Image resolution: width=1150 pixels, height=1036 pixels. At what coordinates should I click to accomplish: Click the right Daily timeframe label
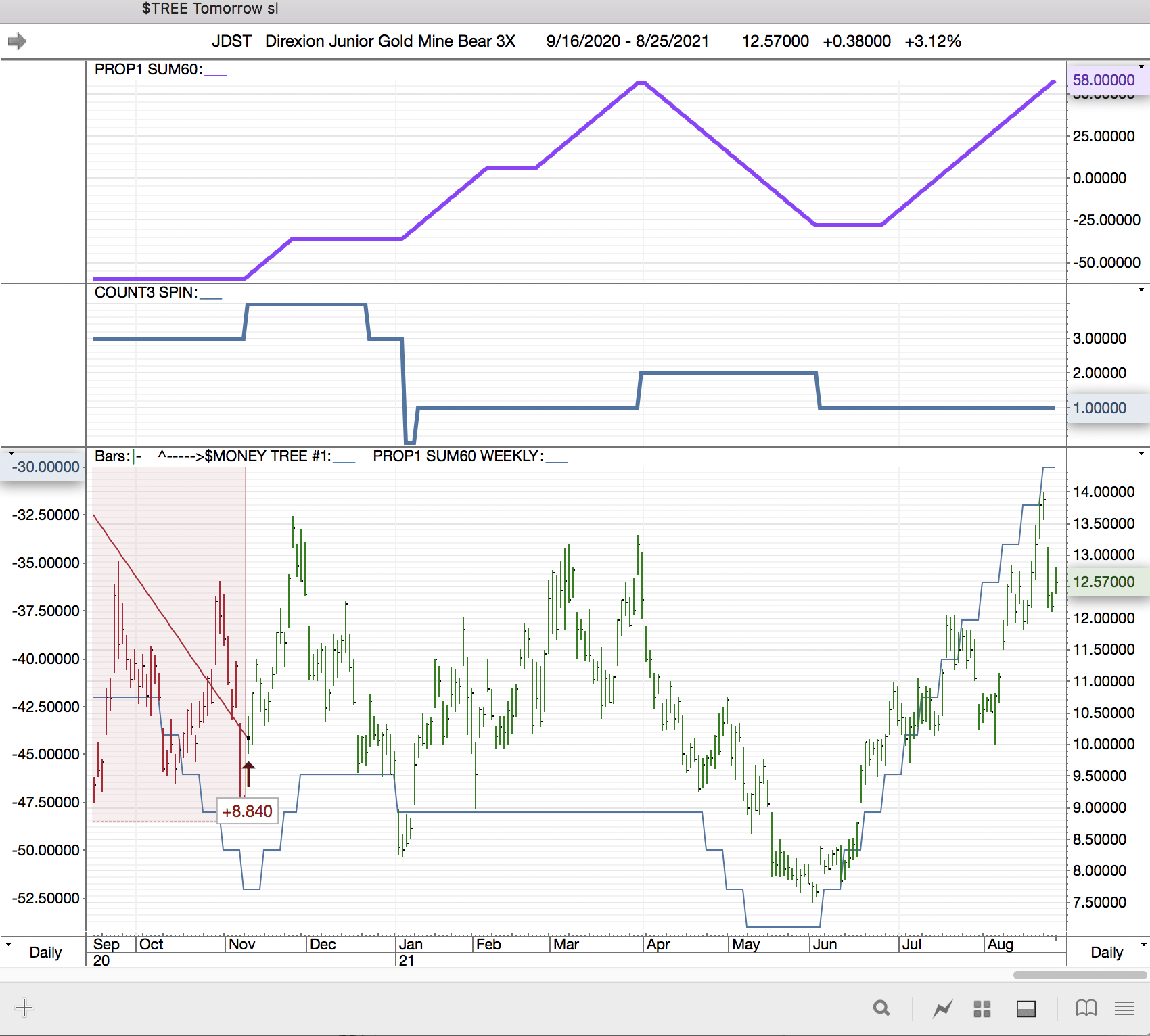click(x=1107, y=953)
